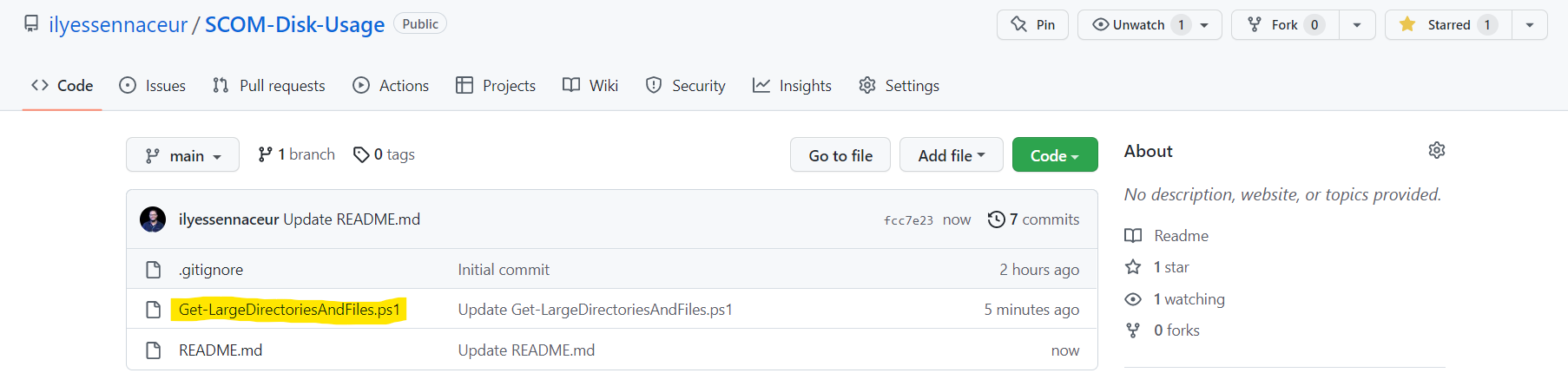The width and height of the screenshot is (1568, 386).
Task: Click the file icon beside .gitignore
Action: [154, 270]
